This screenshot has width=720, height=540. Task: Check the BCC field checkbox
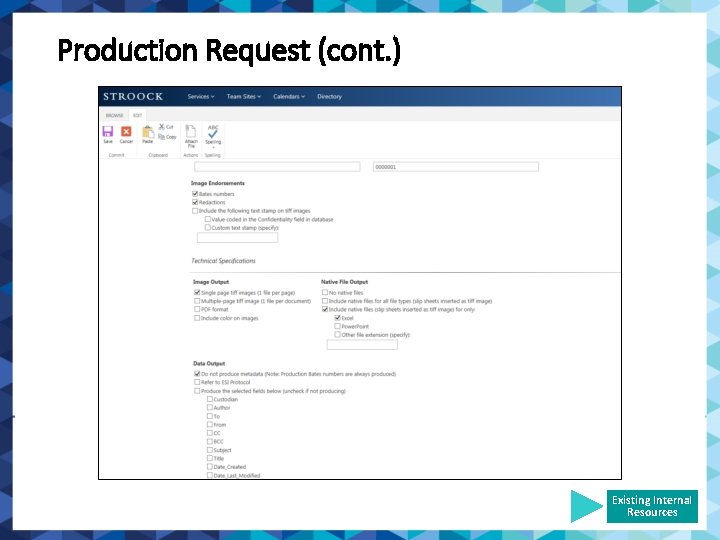(210, 441)
